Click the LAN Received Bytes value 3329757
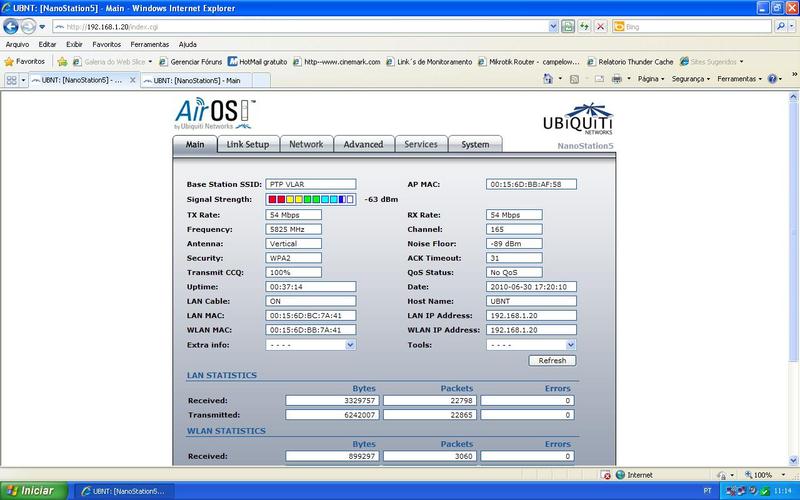Viewport: 800px width, 500px height. (332, 401)
